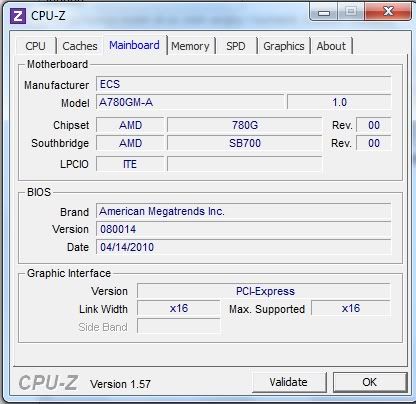
Task: Select the Mainboard tab
Action: pyautogui.click(x=134, y=45)
